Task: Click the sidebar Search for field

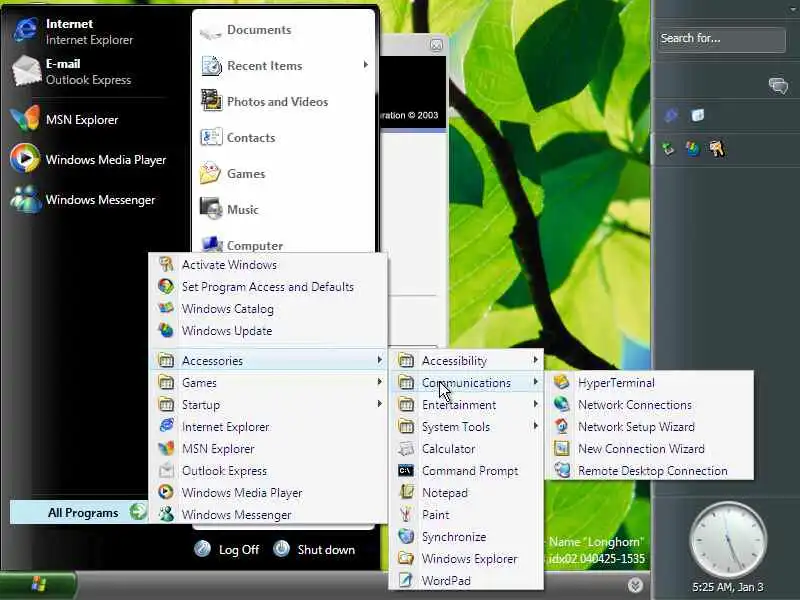Action: pyautogui.click(x=721, y=39)
